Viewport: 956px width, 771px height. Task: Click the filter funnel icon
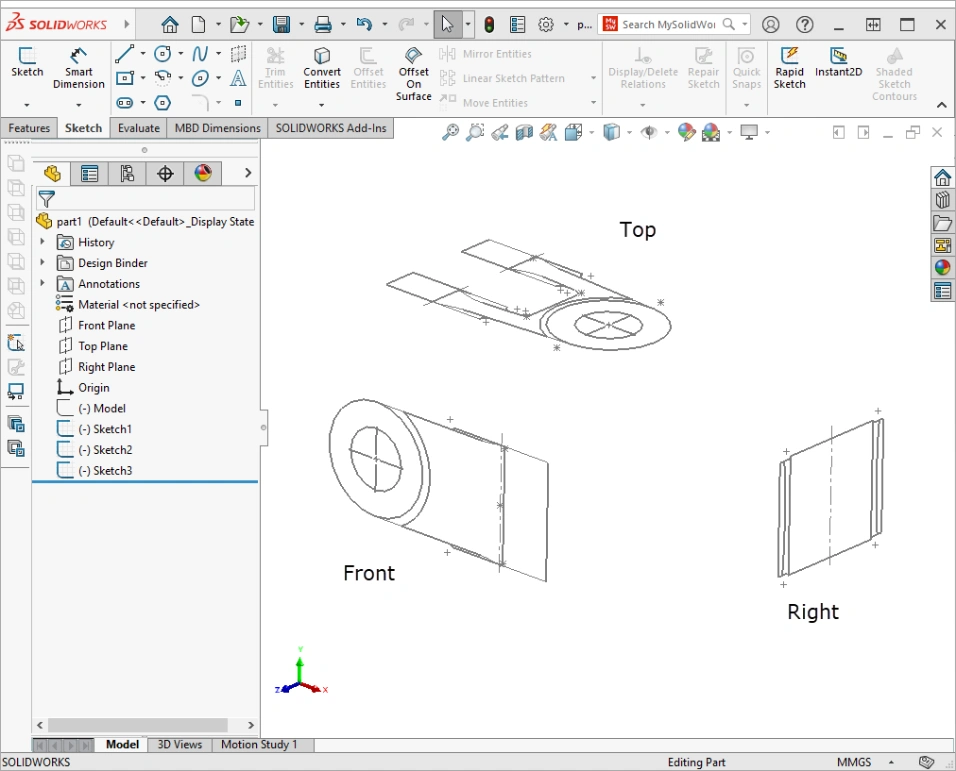click(46, 199)
